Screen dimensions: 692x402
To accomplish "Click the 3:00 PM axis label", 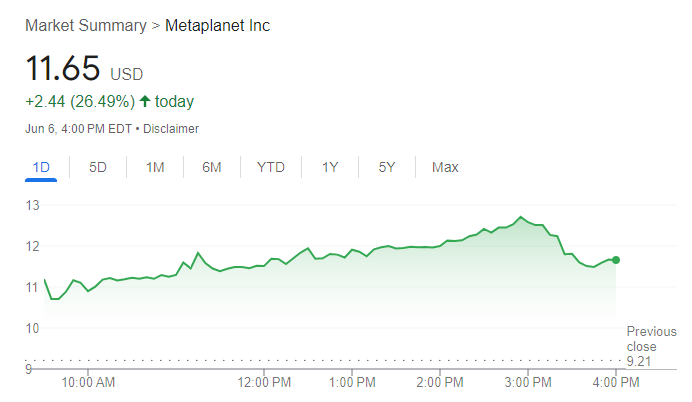I will pos(528,381).
